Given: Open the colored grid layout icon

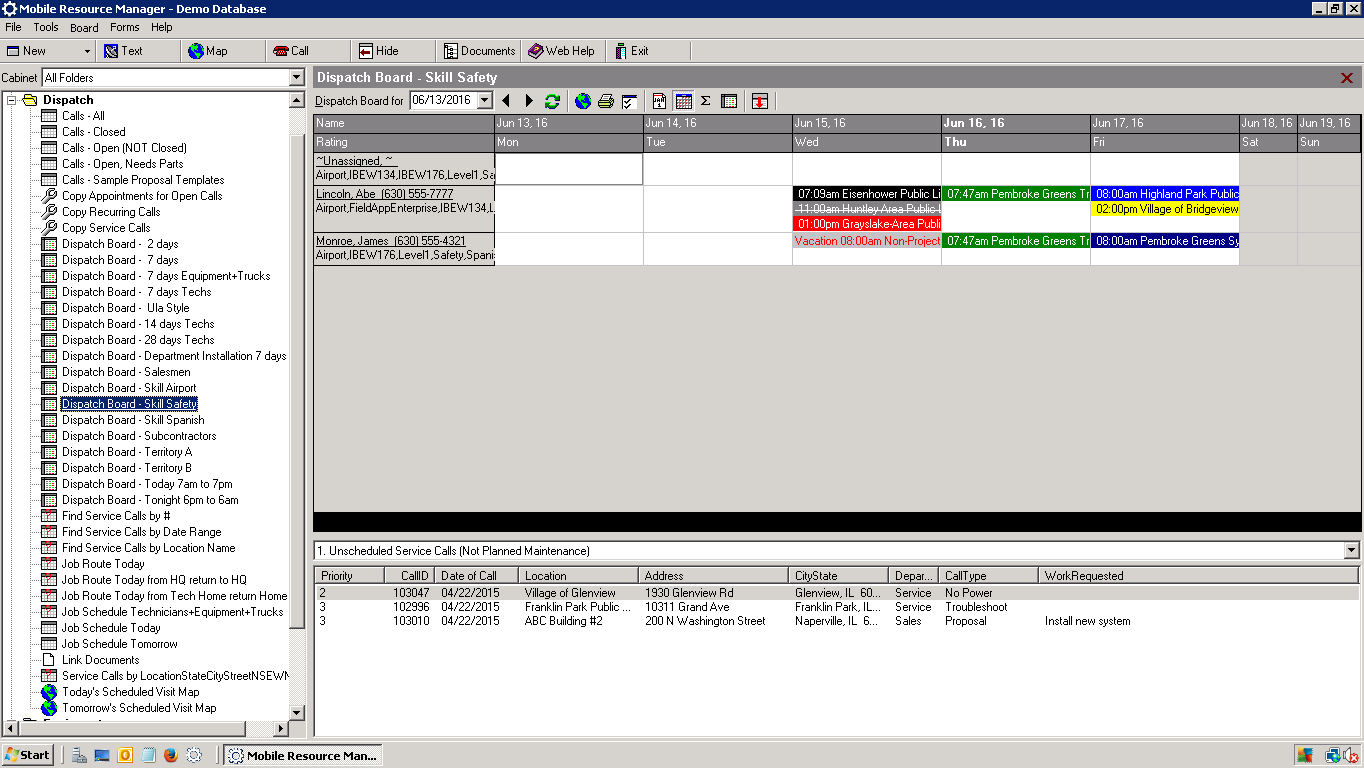Looking at the screenshot, I should tap(729, 101).
